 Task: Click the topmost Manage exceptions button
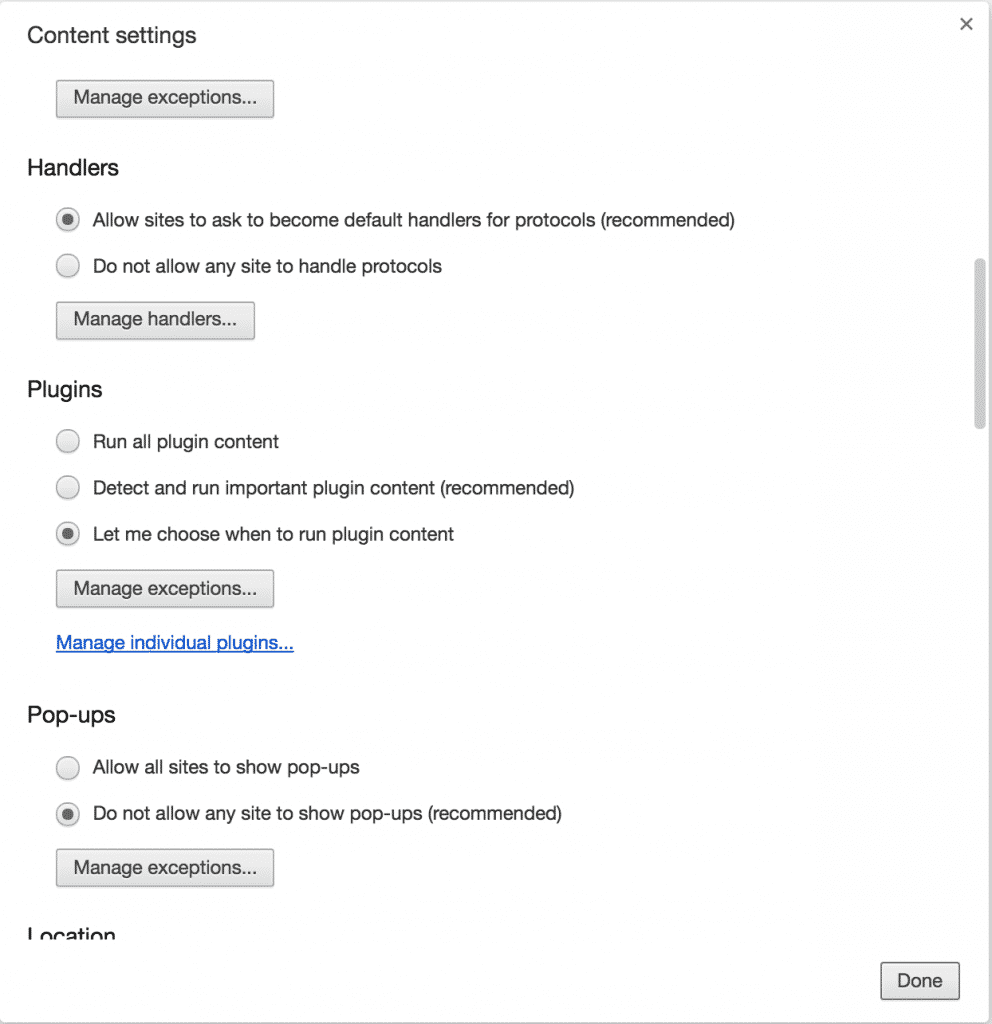coord(165,99)
